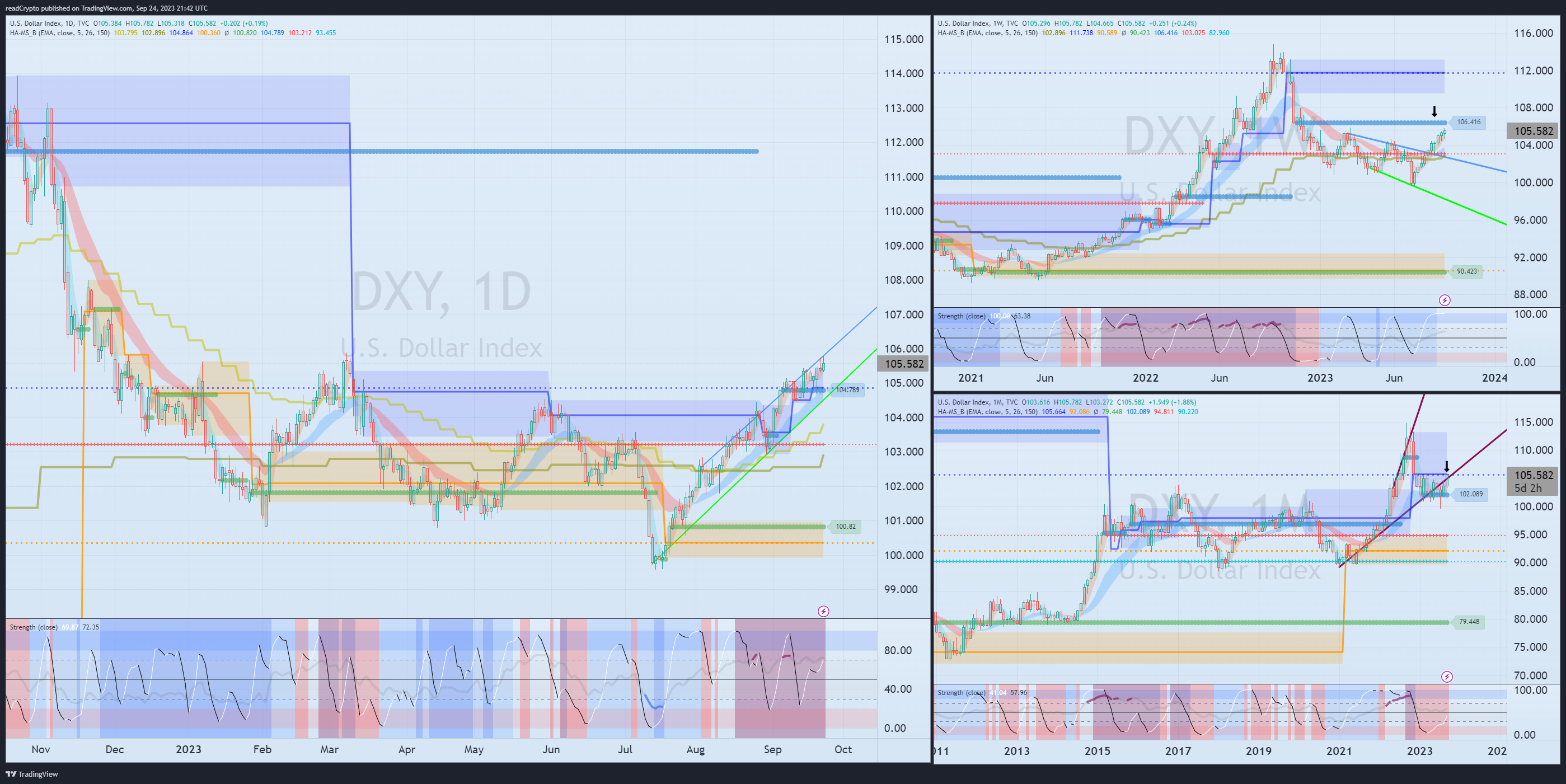Click the lightning event icon on the monthly chart
The image size is (1566, 784).
coord(1447,677)
